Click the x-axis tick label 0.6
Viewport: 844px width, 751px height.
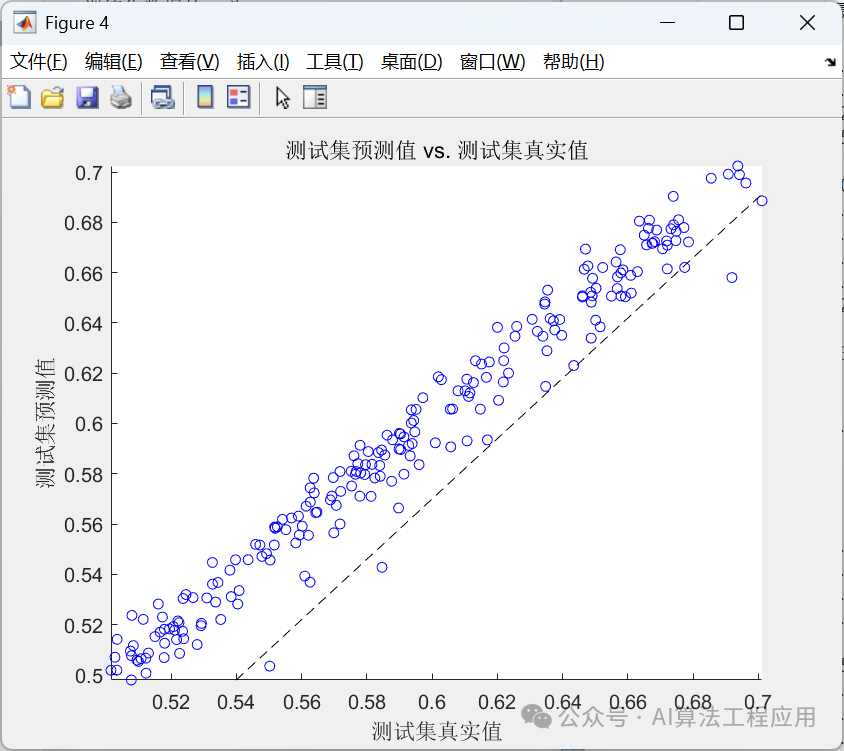(432, 702)
